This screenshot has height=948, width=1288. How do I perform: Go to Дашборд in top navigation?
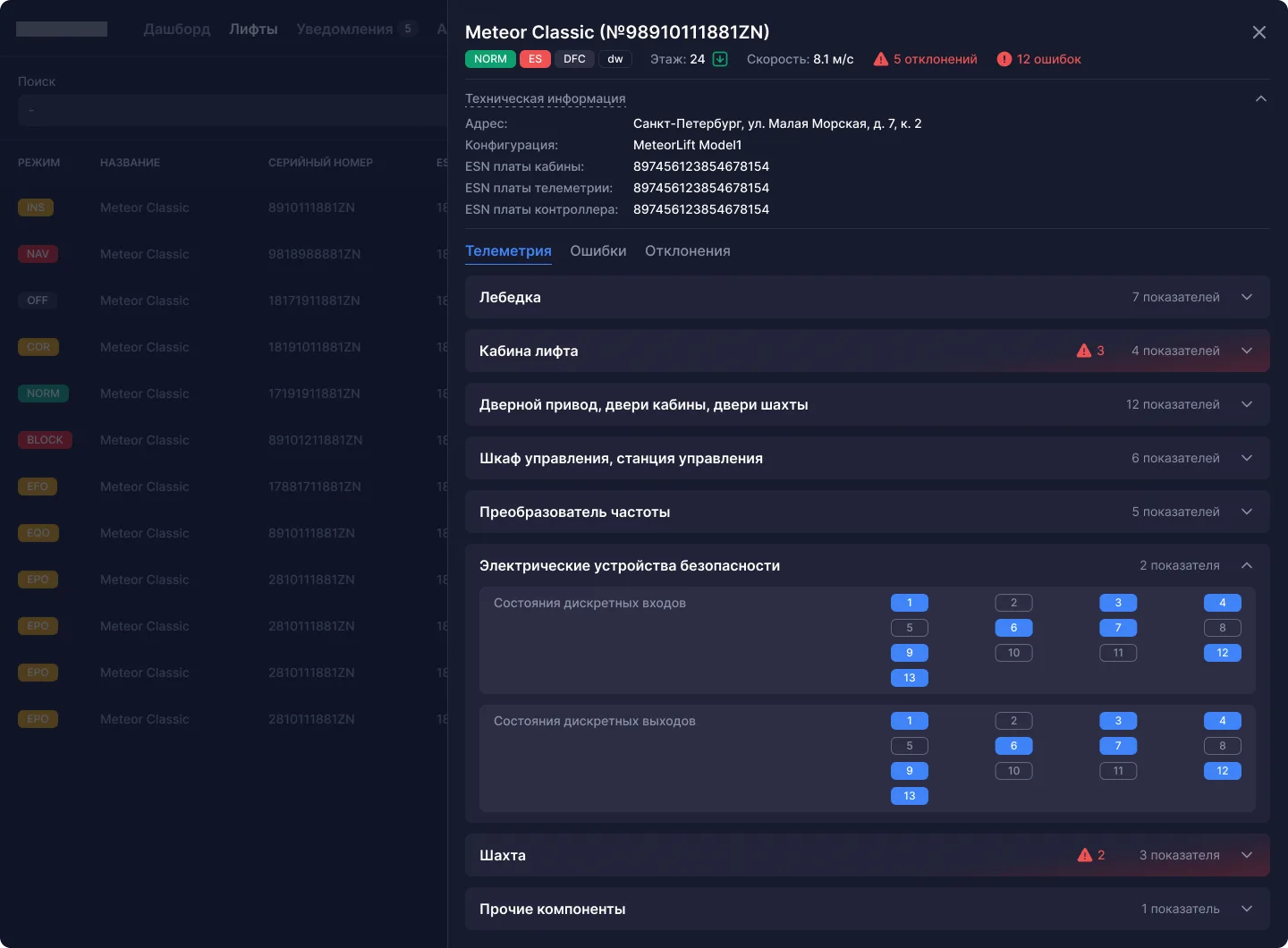177,29
